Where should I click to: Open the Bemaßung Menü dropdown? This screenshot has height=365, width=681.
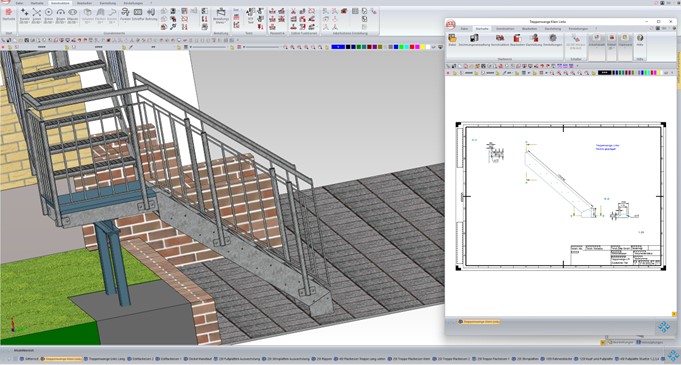coord(221,16)
